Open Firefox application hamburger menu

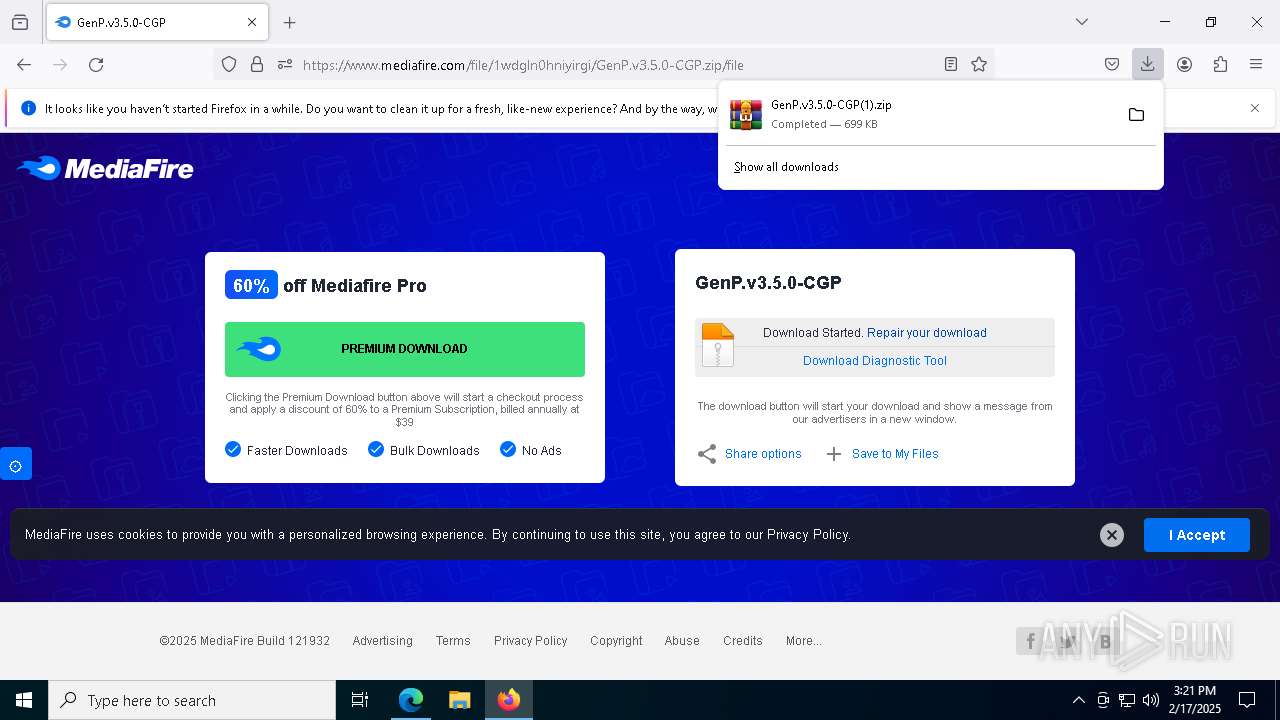[1256, 64]
